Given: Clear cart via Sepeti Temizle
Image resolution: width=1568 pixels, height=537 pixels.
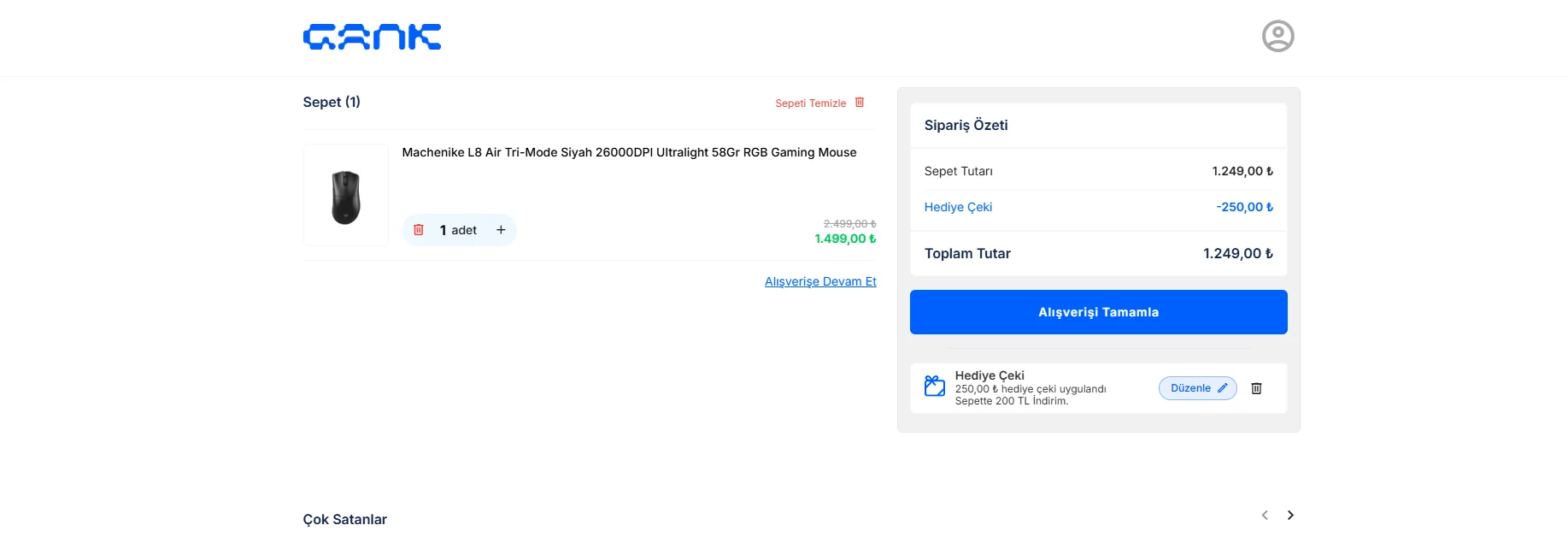Looking at the screenshot, I should click(810, 103).
